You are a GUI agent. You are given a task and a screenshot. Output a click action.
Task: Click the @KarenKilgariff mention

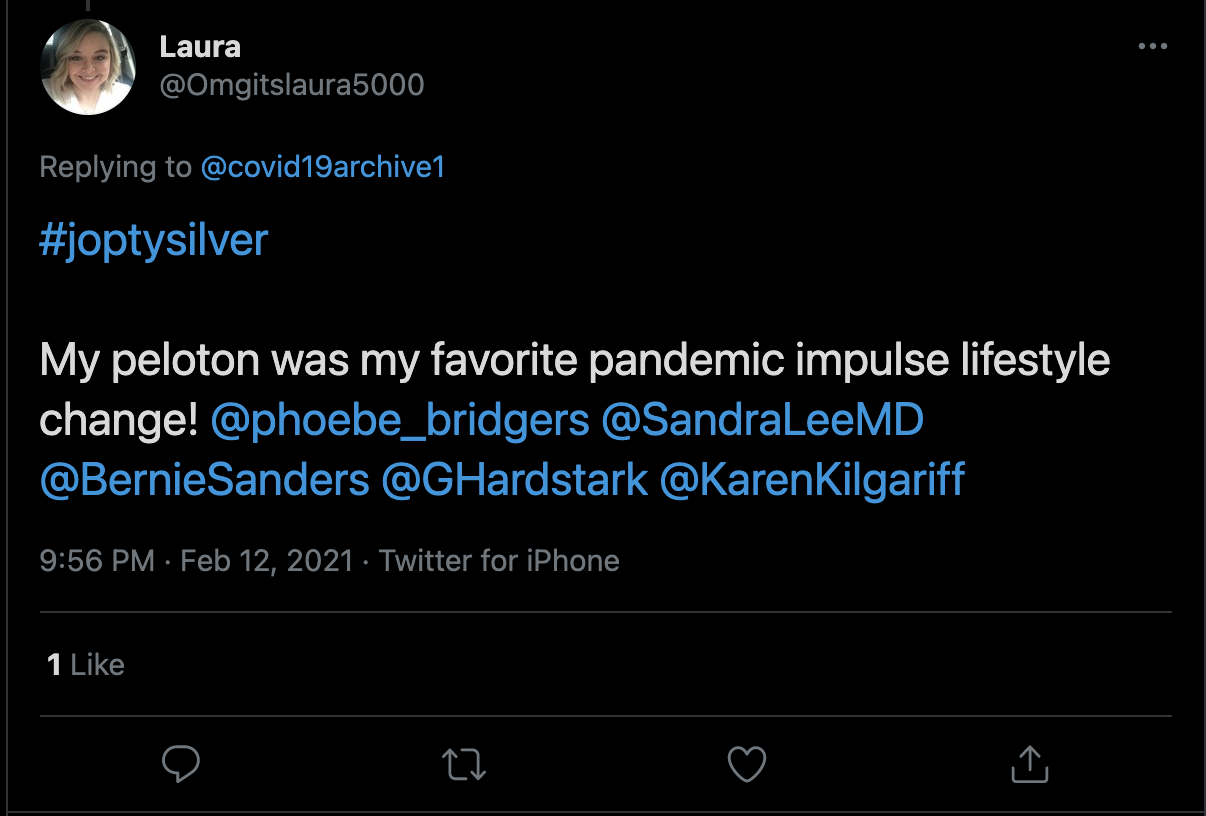point(812,480)
